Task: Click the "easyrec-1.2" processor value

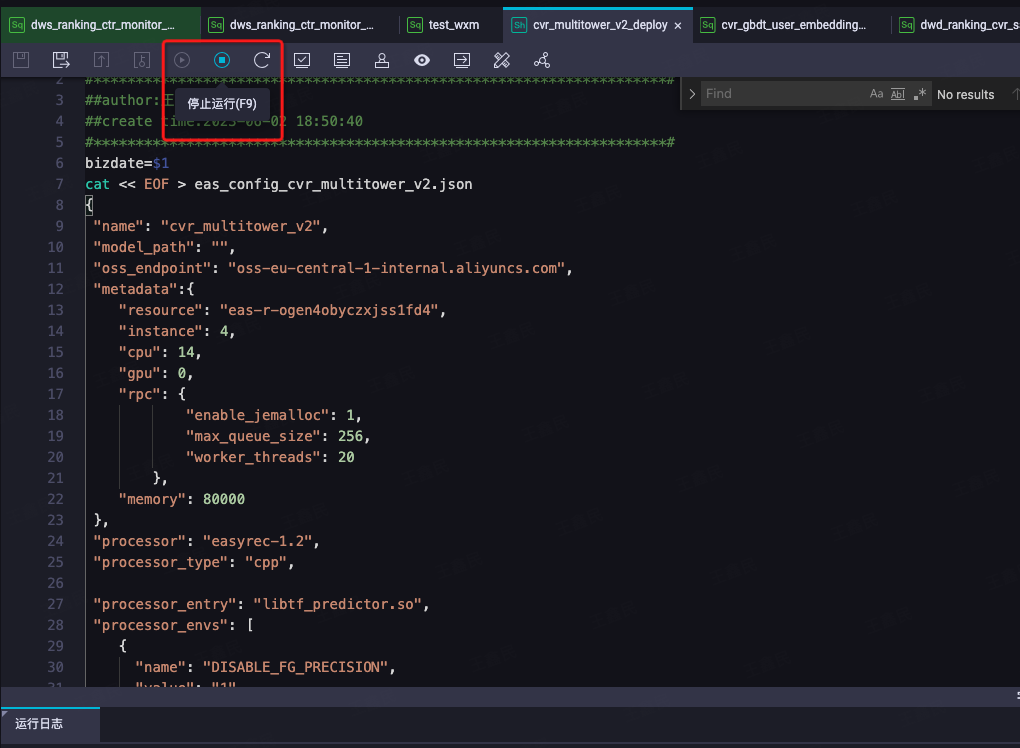Action: pyautogui.click(x=257, y=541)
